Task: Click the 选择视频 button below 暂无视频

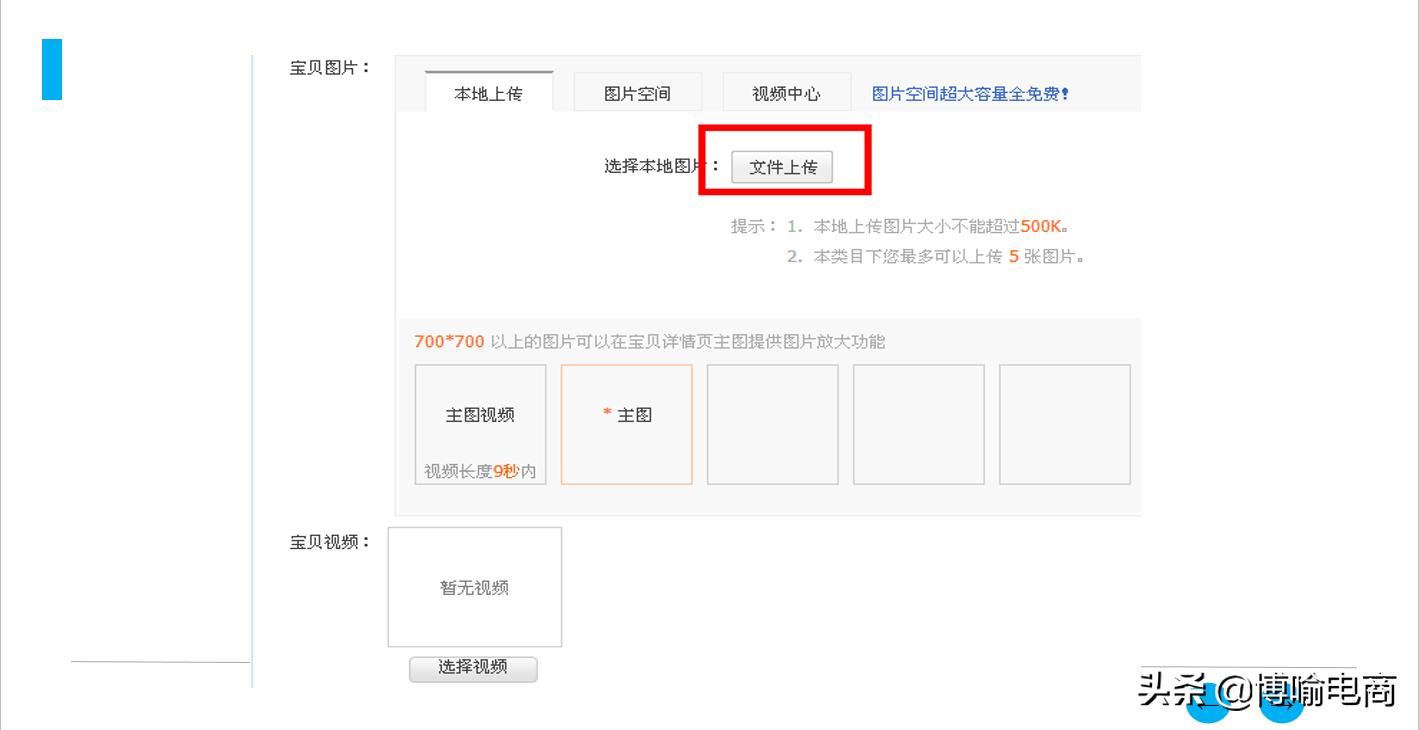Action: [473, 668]
